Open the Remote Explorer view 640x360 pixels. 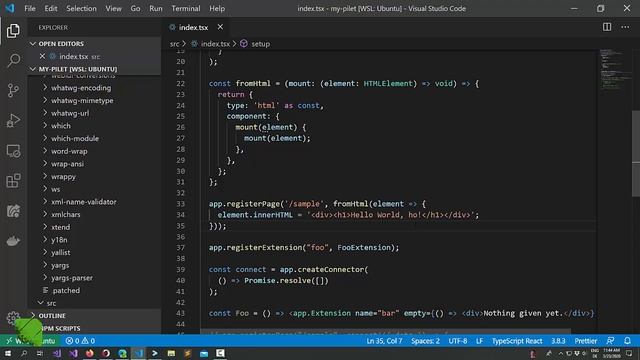13,151
